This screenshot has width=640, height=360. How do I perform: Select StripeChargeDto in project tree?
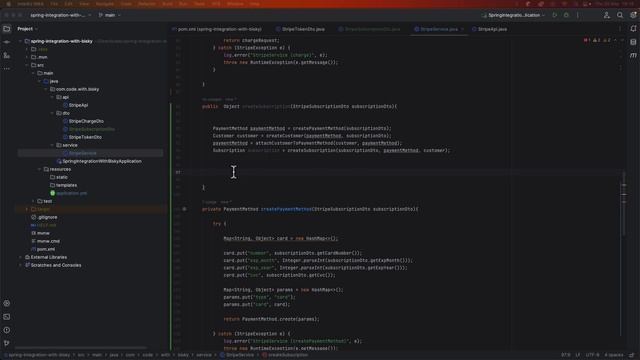[x=86, y=121]
